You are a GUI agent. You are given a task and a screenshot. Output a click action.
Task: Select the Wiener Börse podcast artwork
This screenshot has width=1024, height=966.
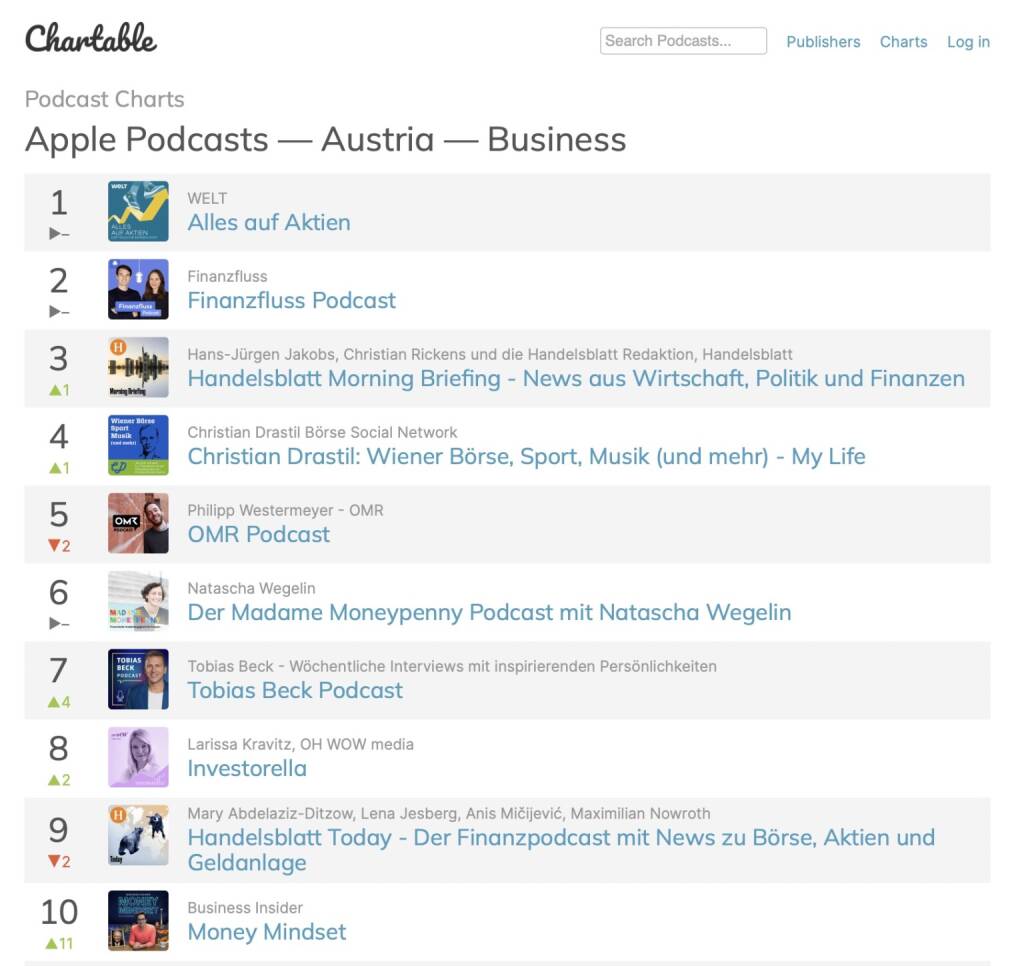tap(138, 445)
